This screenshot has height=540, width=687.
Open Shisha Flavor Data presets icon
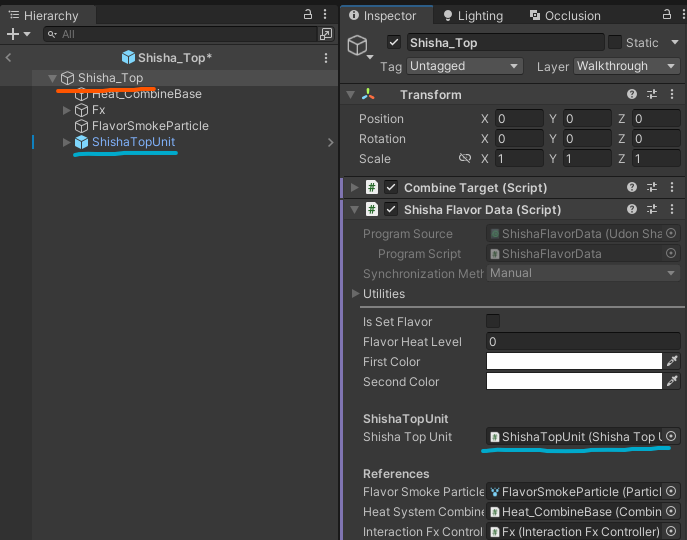pyautogui.click(x=652, y=210)
